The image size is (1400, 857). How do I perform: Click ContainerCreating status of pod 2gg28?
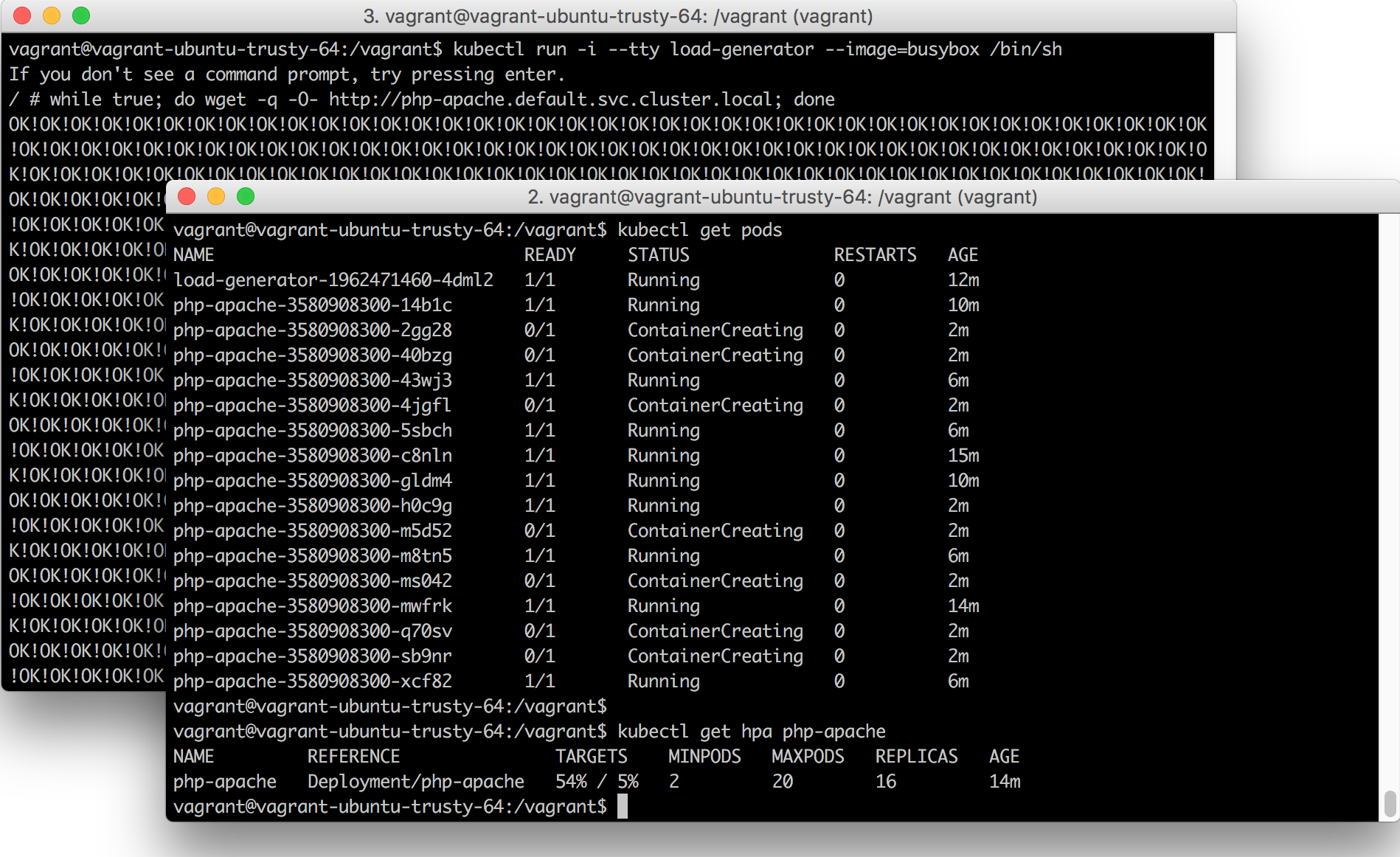(x=715, y=330)
